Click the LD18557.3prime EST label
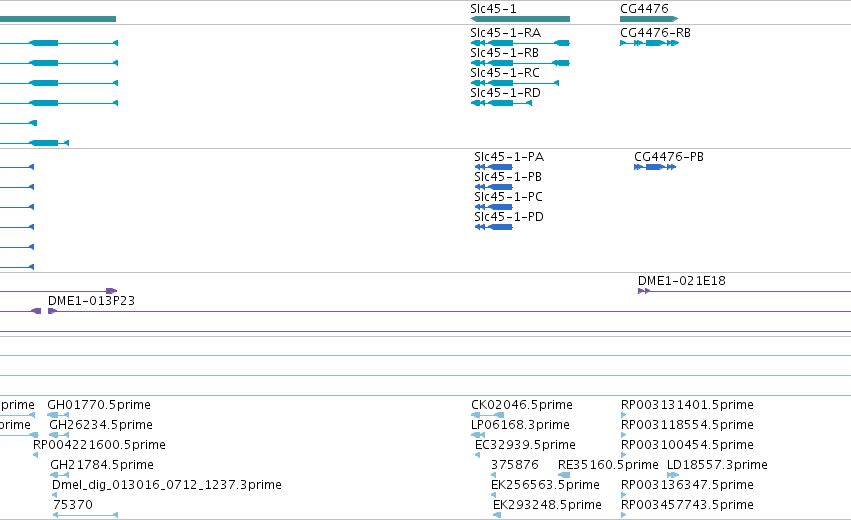This screenshot has height=520, width=851. 717,465
